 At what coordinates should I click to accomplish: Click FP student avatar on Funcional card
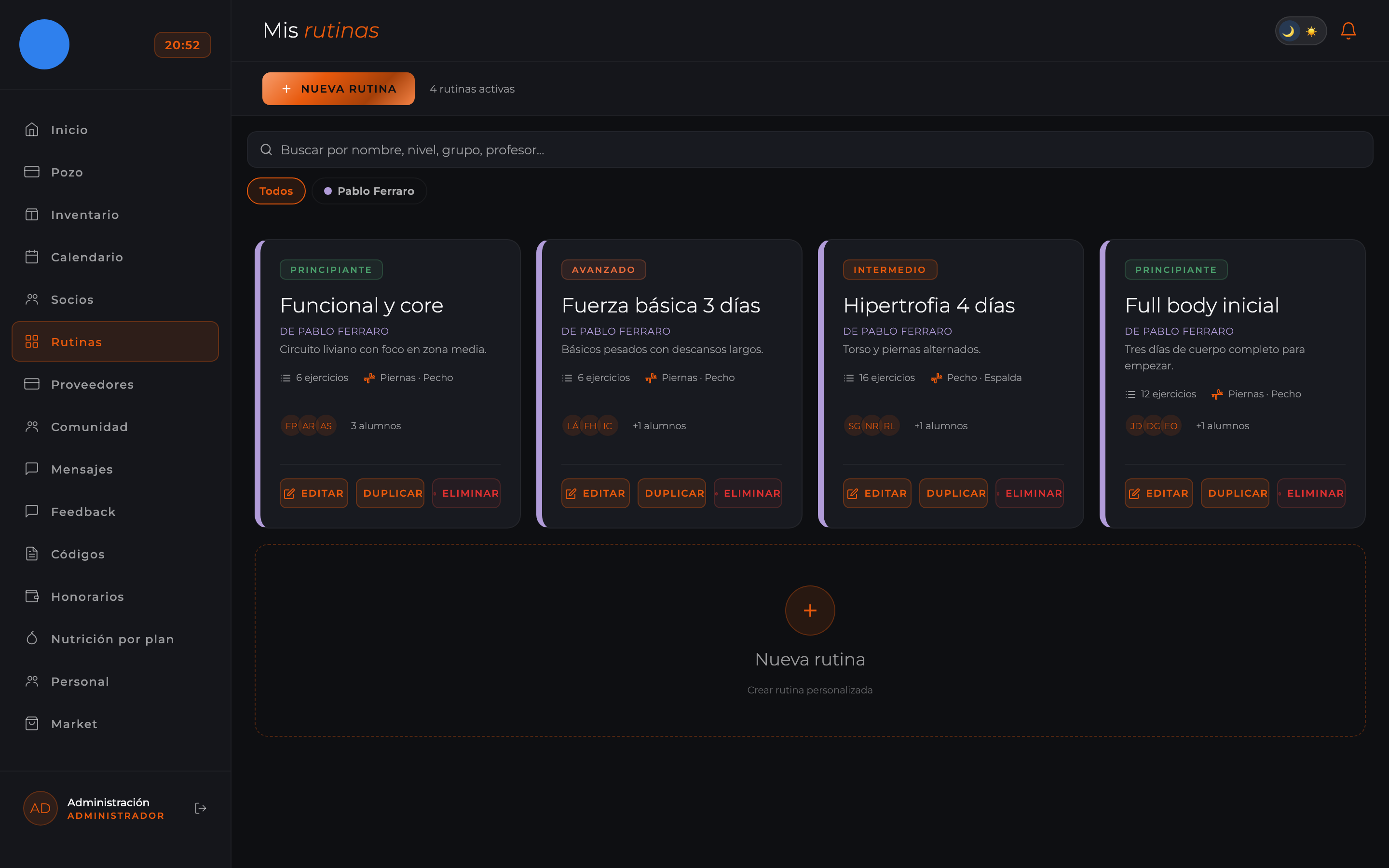pos(291,426)
